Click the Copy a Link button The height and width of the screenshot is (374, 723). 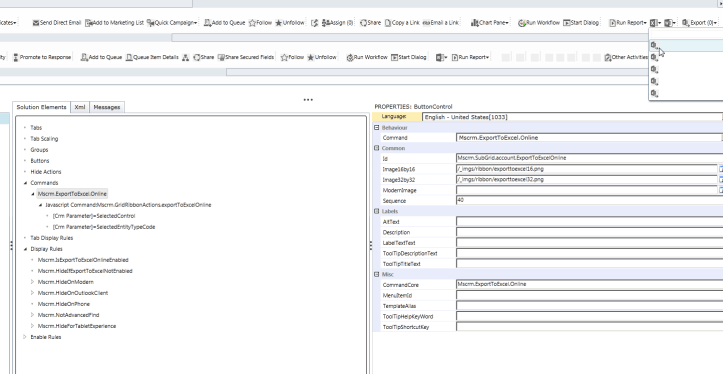pos(402,23)
